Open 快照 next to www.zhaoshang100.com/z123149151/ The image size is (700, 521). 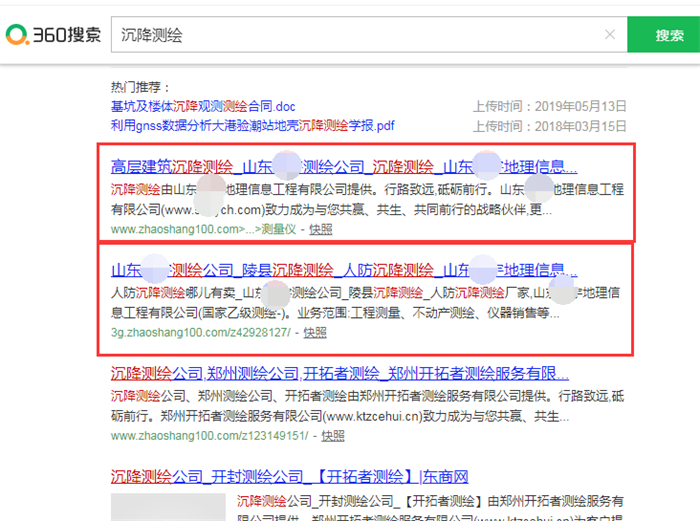coord(333,436)
